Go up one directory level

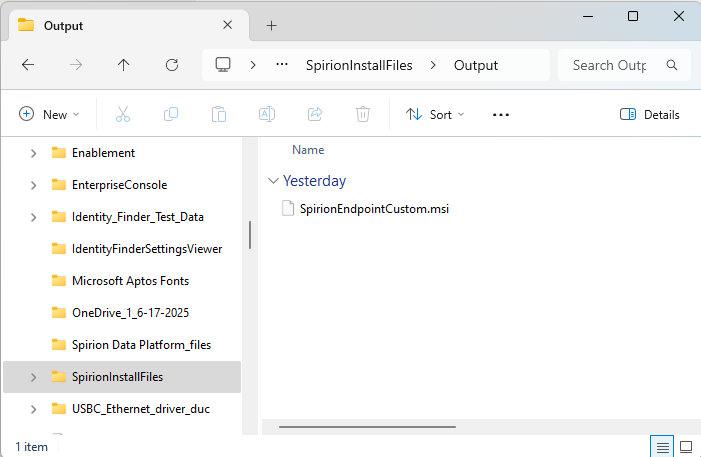(x=123, y=65)
